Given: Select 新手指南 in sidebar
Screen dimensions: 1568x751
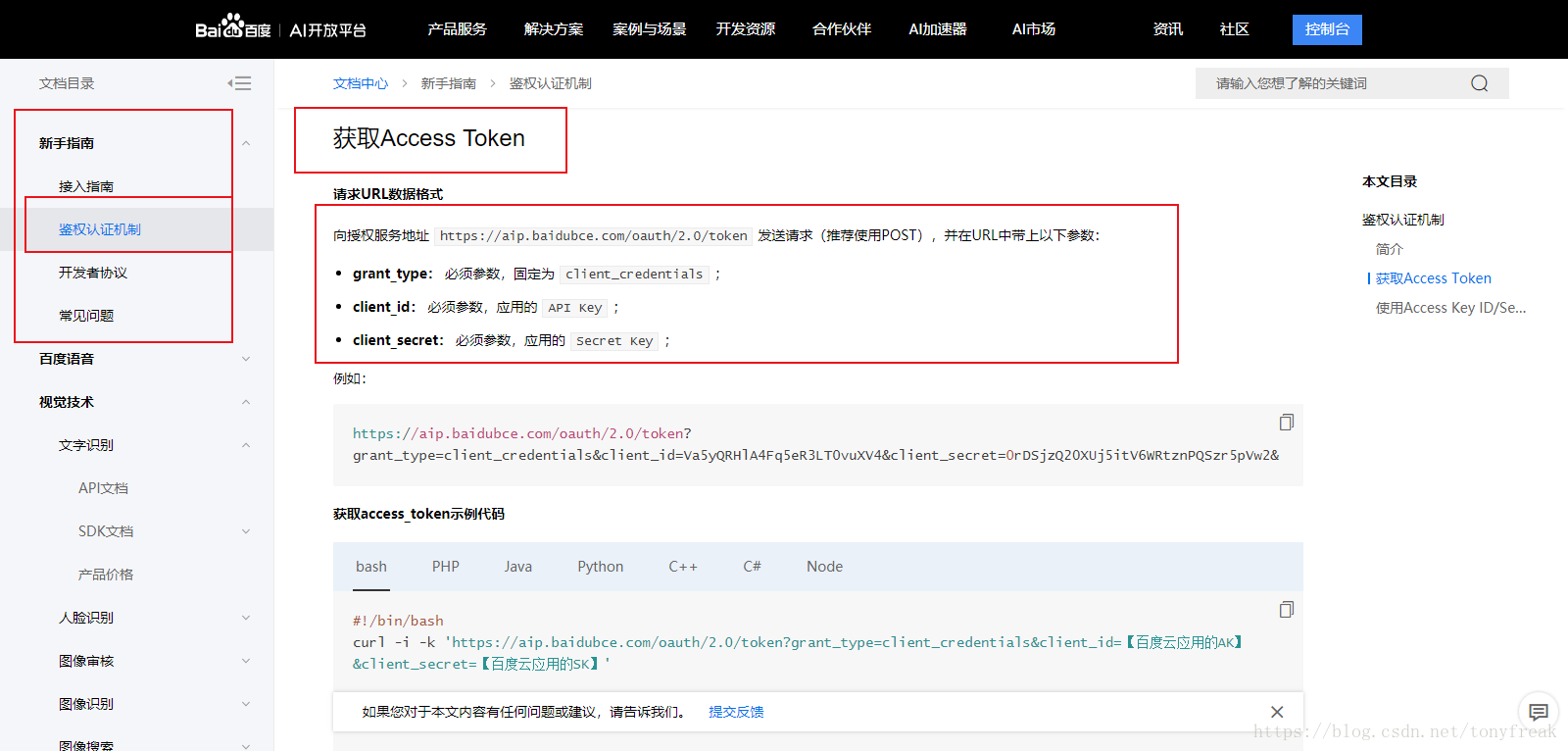Looking at the screenshot, I should pyautogui.click(x=67, y=143).
